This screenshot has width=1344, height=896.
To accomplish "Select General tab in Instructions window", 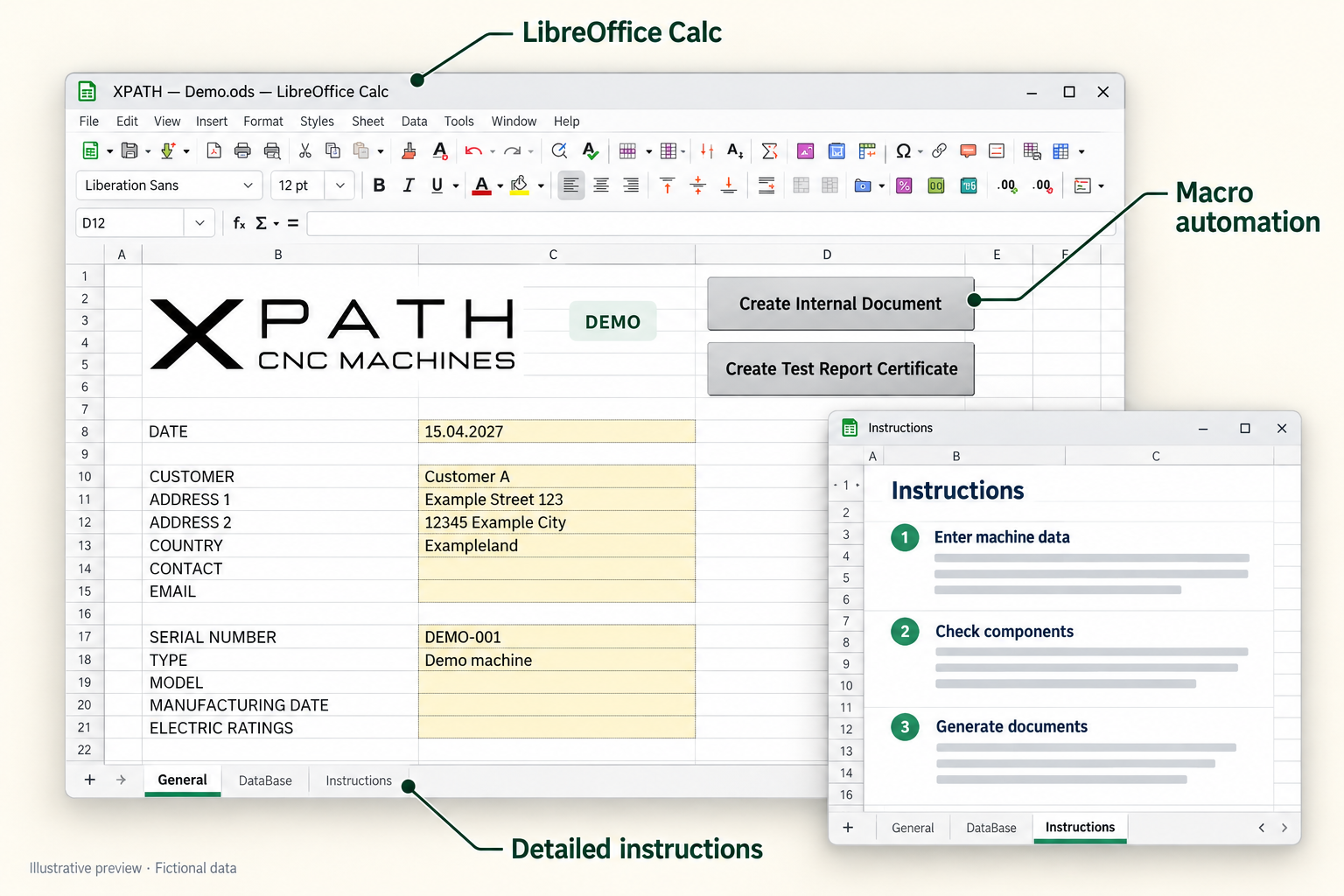I will [x=913, y=828].
